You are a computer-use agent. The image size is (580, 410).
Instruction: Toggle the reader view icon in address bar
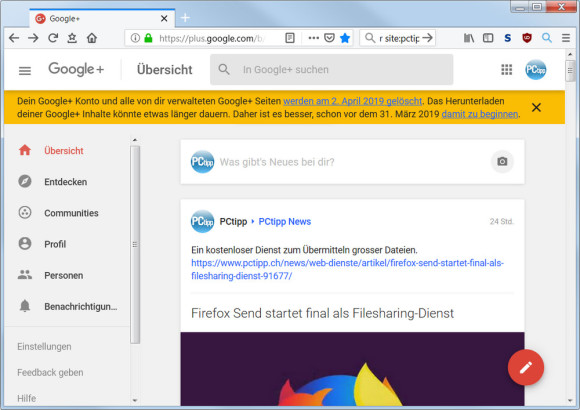[290, 38]
